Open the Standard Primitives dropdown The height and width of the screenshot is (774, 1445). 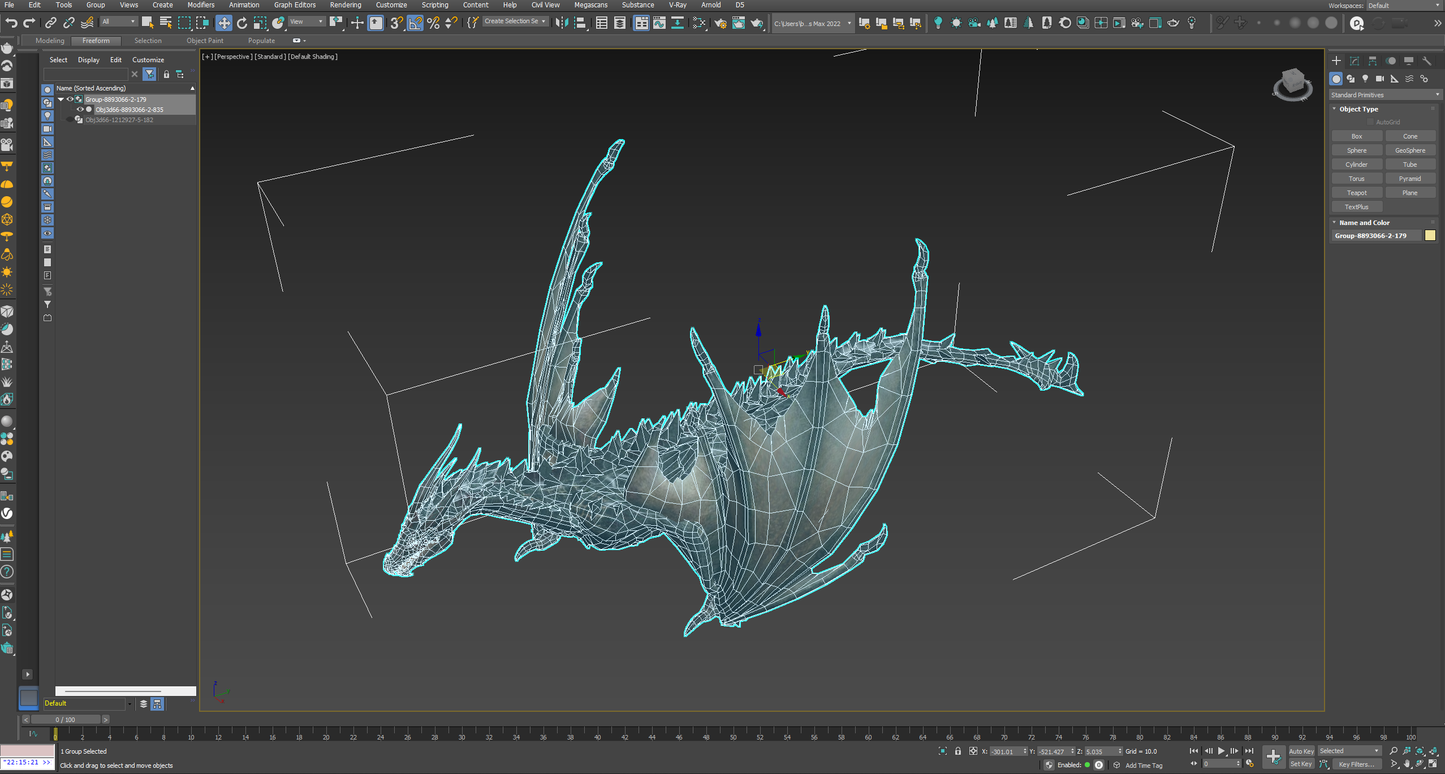tap(1385, 95)
